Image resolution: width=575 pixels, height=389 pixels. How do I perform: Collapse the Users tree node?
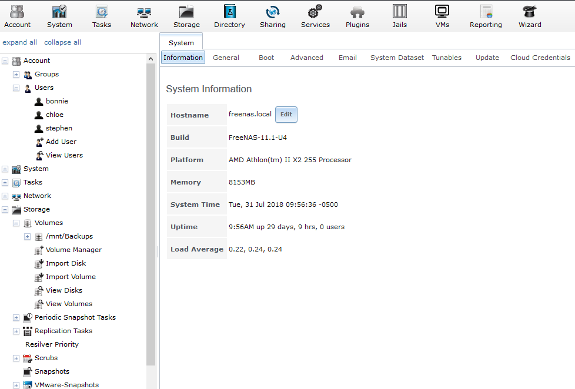tap(16, 88)
